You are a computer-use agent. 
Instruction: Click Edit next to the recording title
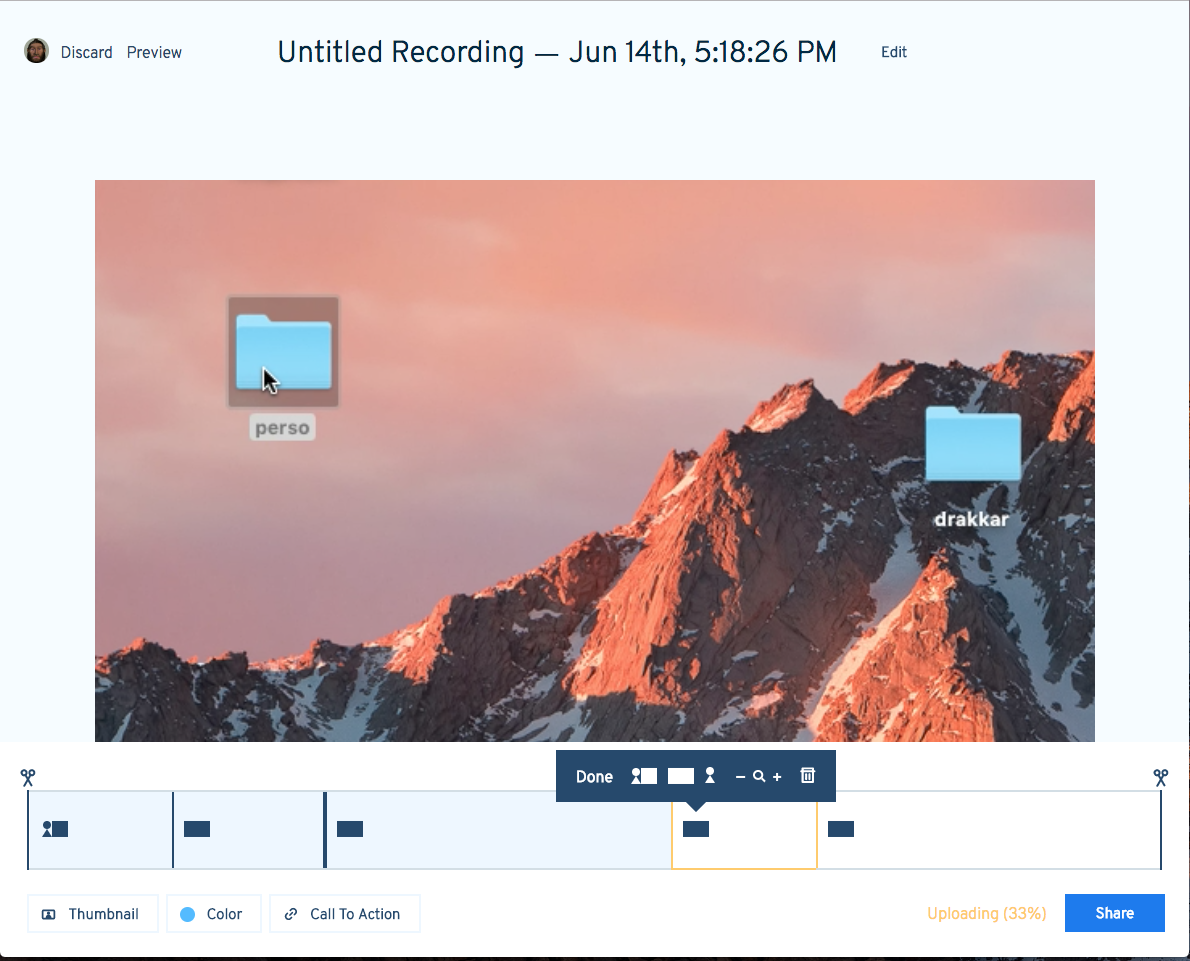893,52
